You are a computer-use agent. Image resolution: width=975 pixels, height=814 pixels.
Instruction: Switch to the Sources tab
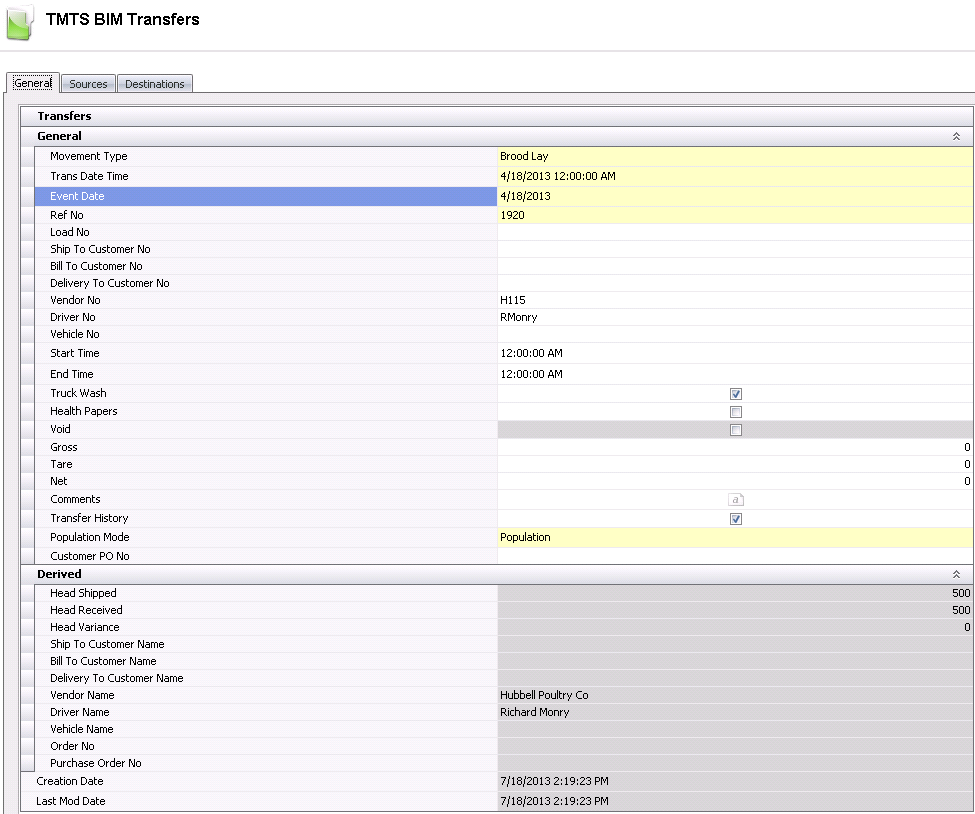[x=88, y=84]
